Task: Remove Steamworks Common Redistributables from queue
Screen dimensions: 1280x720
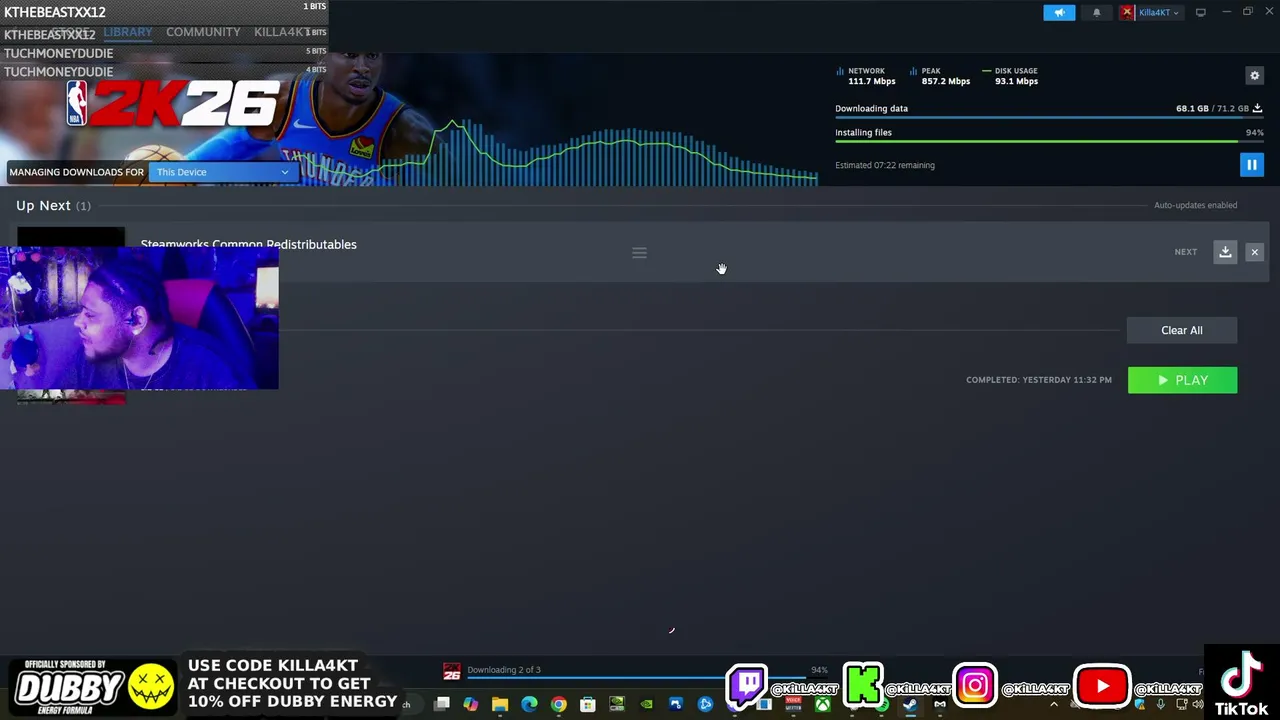Action: [1254, 252]
